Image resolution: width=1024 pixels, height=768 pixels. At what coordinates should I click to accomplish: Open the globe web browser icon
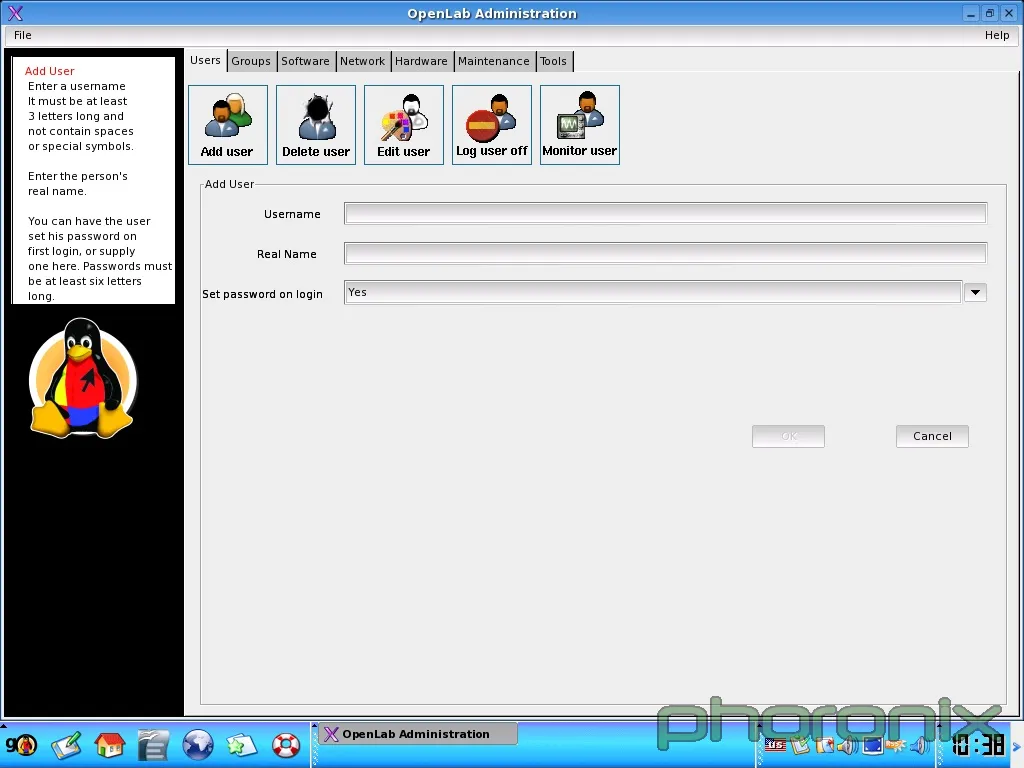(x=197, y=744)
